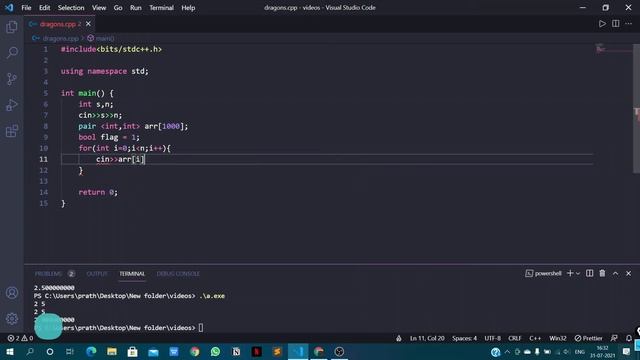Open the Explorer view in activity bar

[x=12, y=27]
